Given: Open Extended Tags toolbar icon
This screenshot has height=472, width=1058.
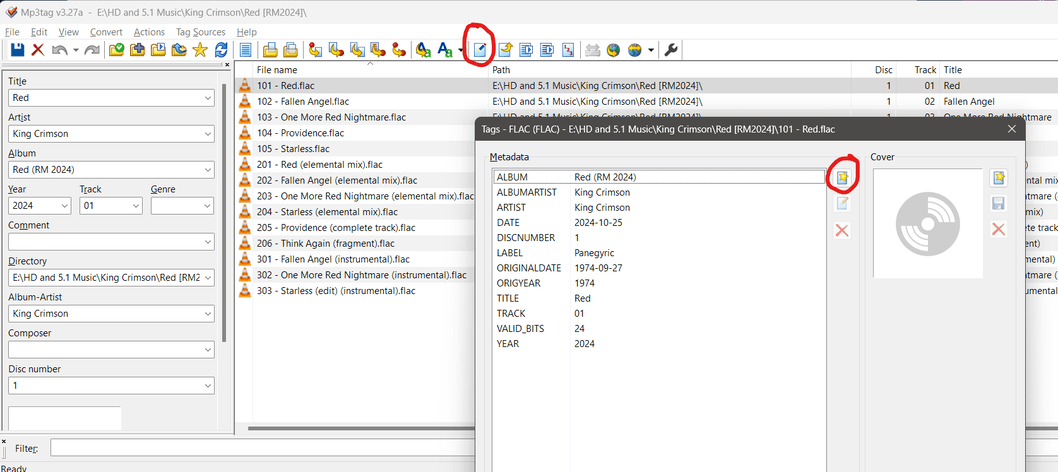Looking at the screenshot, I should 480,50.
